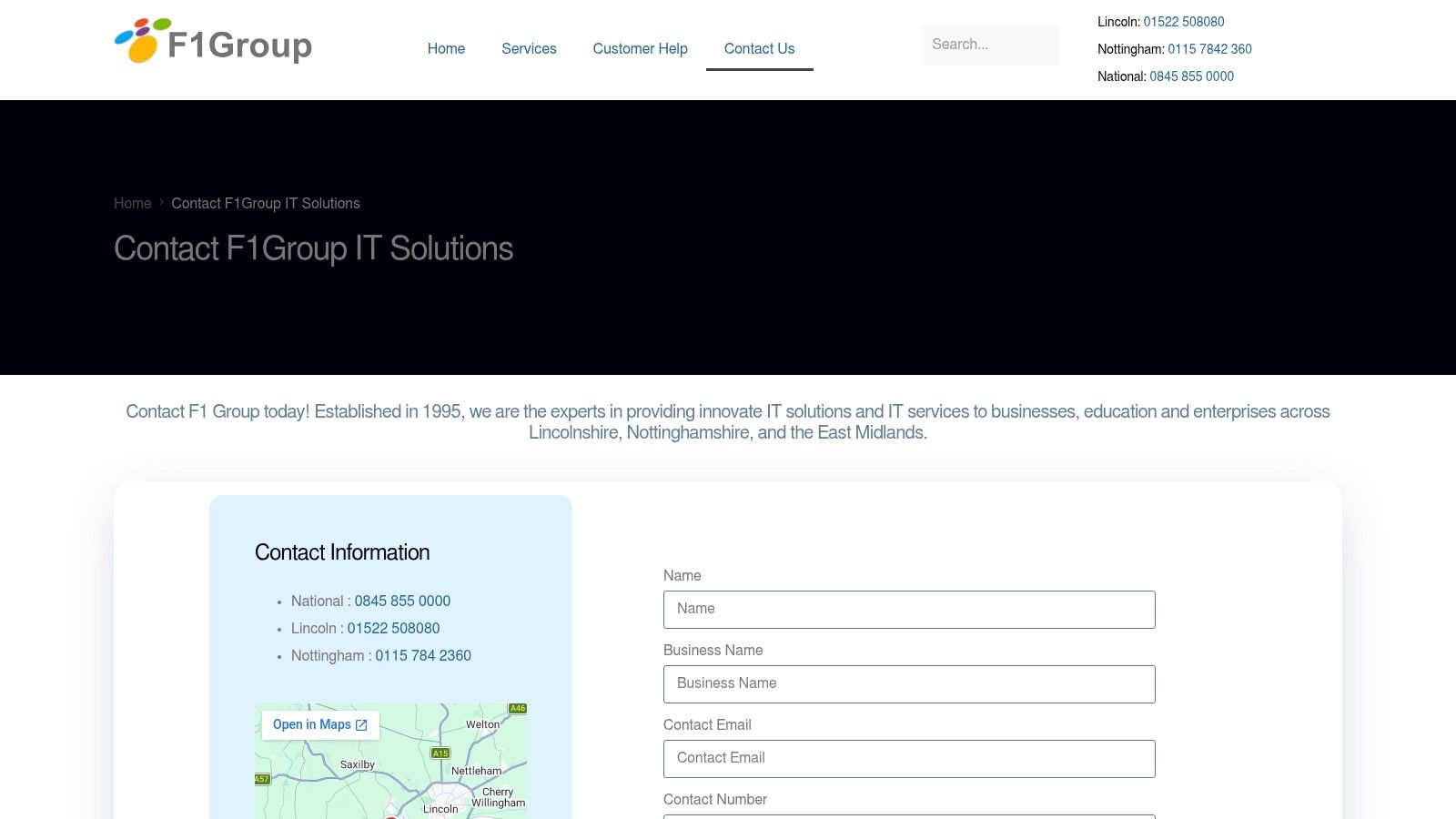Click the F1Group logo
Screen dimensions: 1456x819
(x=213, y=41)
